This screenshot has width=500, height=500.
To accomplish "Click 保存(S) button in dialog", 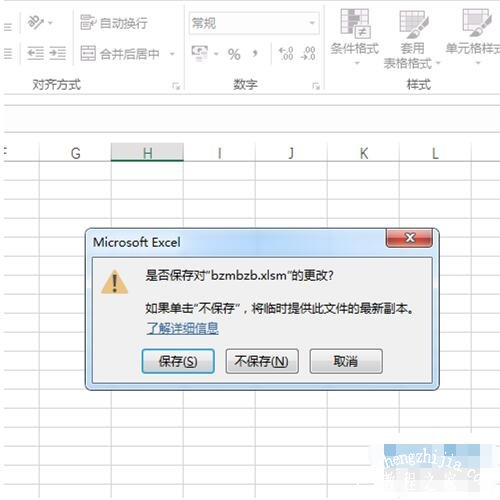I will point(178,361).
